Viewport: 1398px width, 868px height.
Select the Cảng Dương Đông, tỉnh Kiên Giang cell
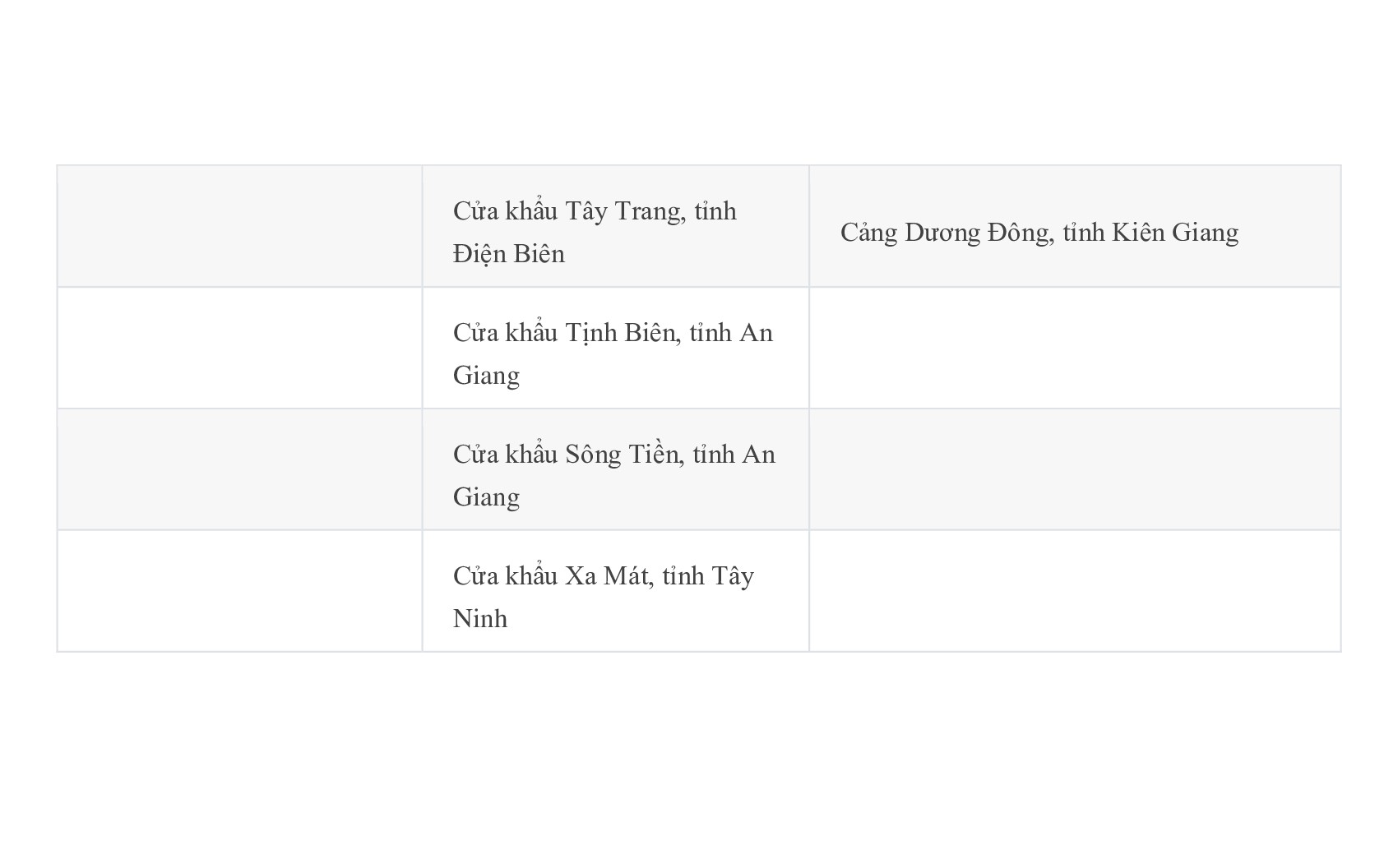click(x=1074, y=227)
